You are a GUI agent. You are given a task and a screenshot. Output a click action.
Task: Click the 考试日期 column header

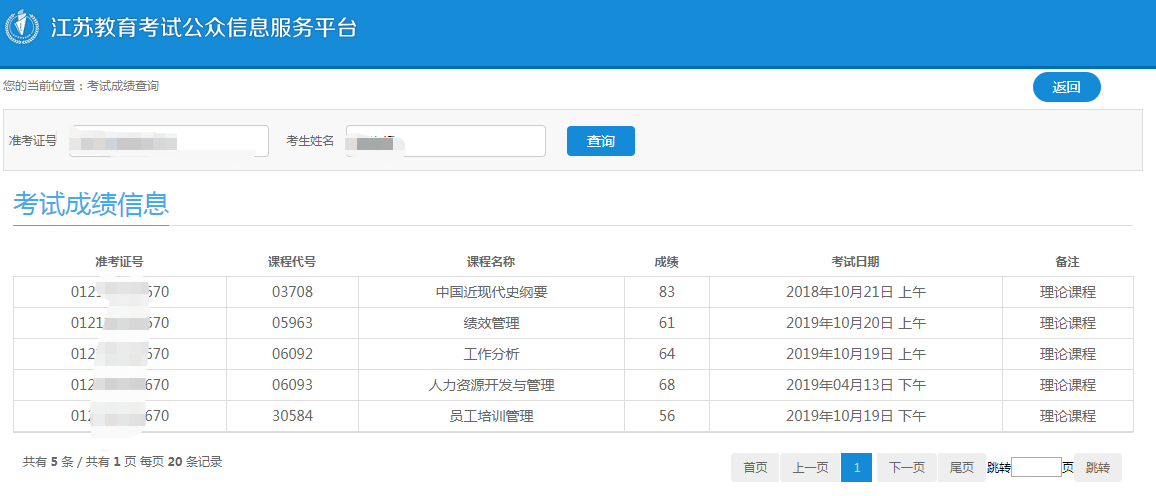tap(855, 262)
